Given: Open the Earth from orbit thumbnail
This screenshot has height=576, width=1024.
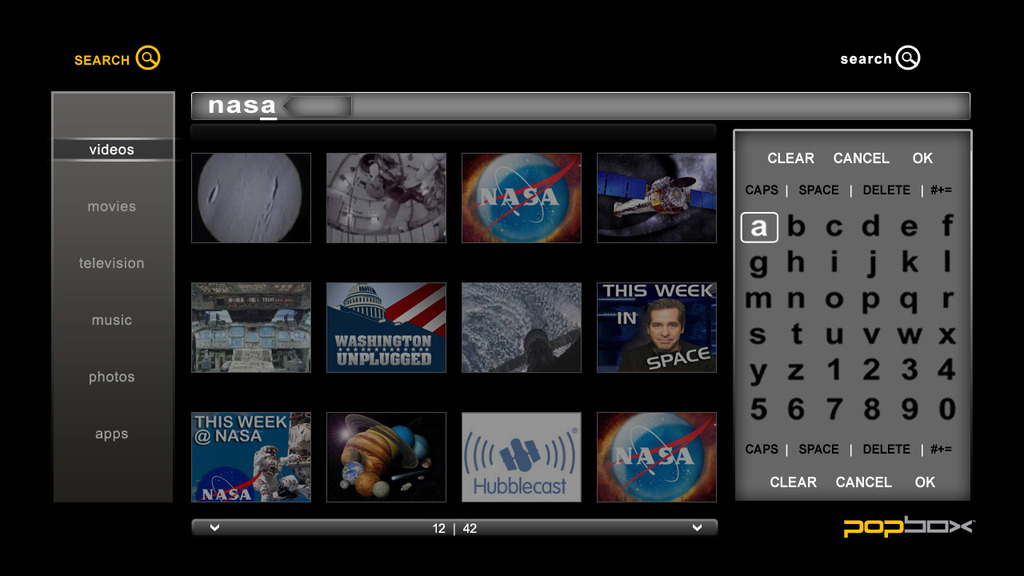Looking at the screenshot, I should (x=521, y=327).
